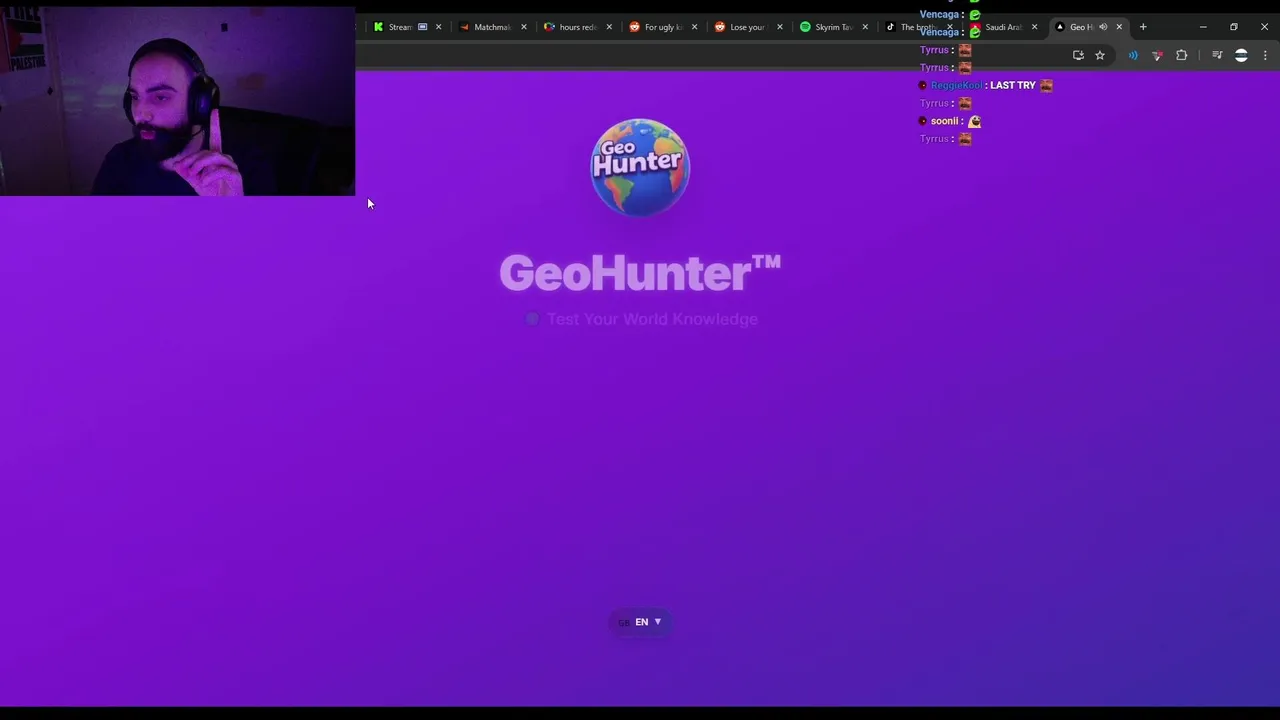The width and height of the screenshot is (1280, 720).
Task: Click the soonli chat username
Action: pyautogui.click(x=944, y=121)
